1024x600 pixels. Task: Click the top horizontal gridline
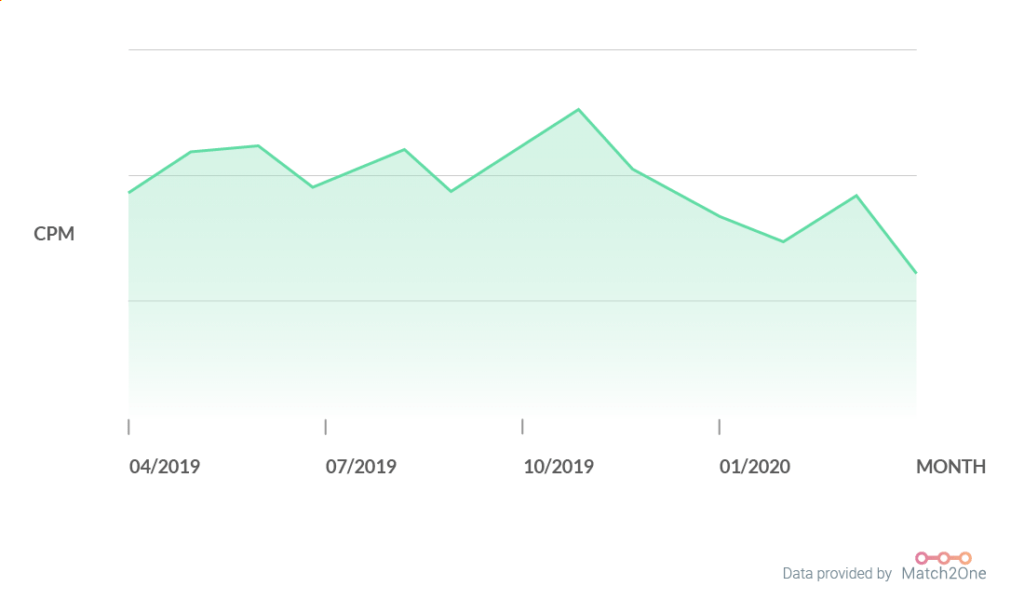tap(522, 49)
